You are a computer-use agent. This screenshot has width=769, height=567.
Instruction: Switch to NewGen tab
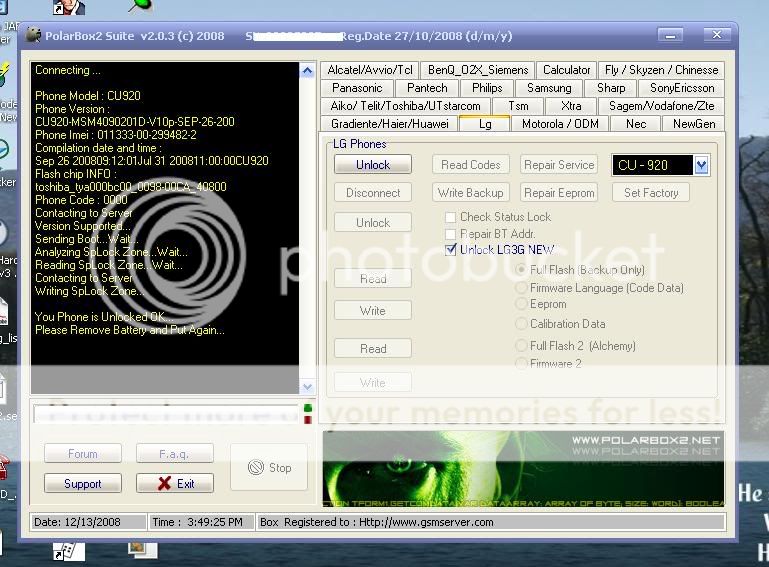pos(693,124)
